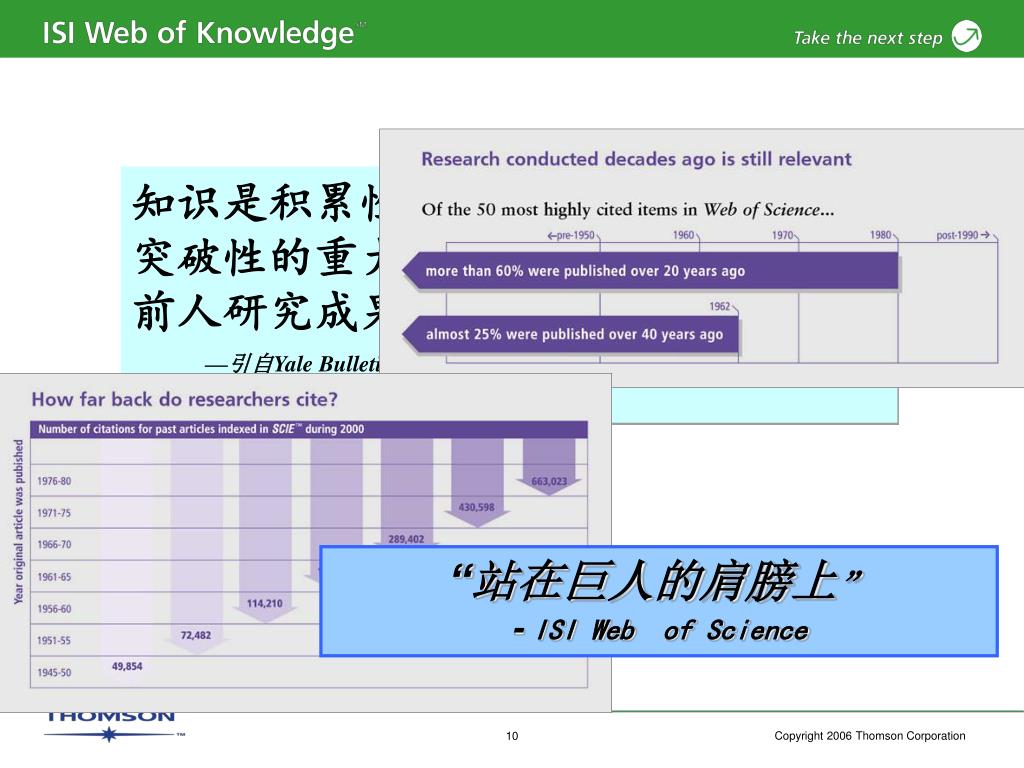Click the Chinese text line starting "突破性的重"
Viewport: 1024px width, 768px height.
(x=256, y=258)
